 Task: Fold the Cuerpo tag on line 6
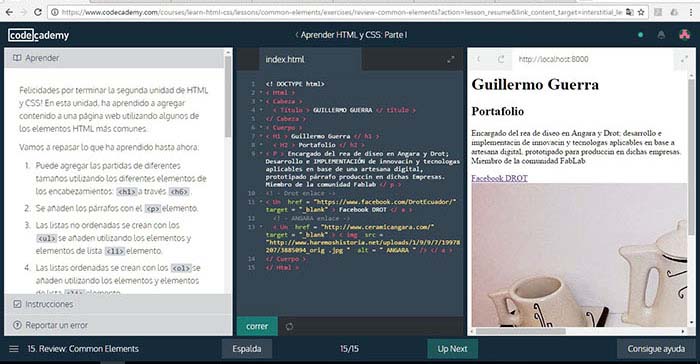(x=261, y=128)
